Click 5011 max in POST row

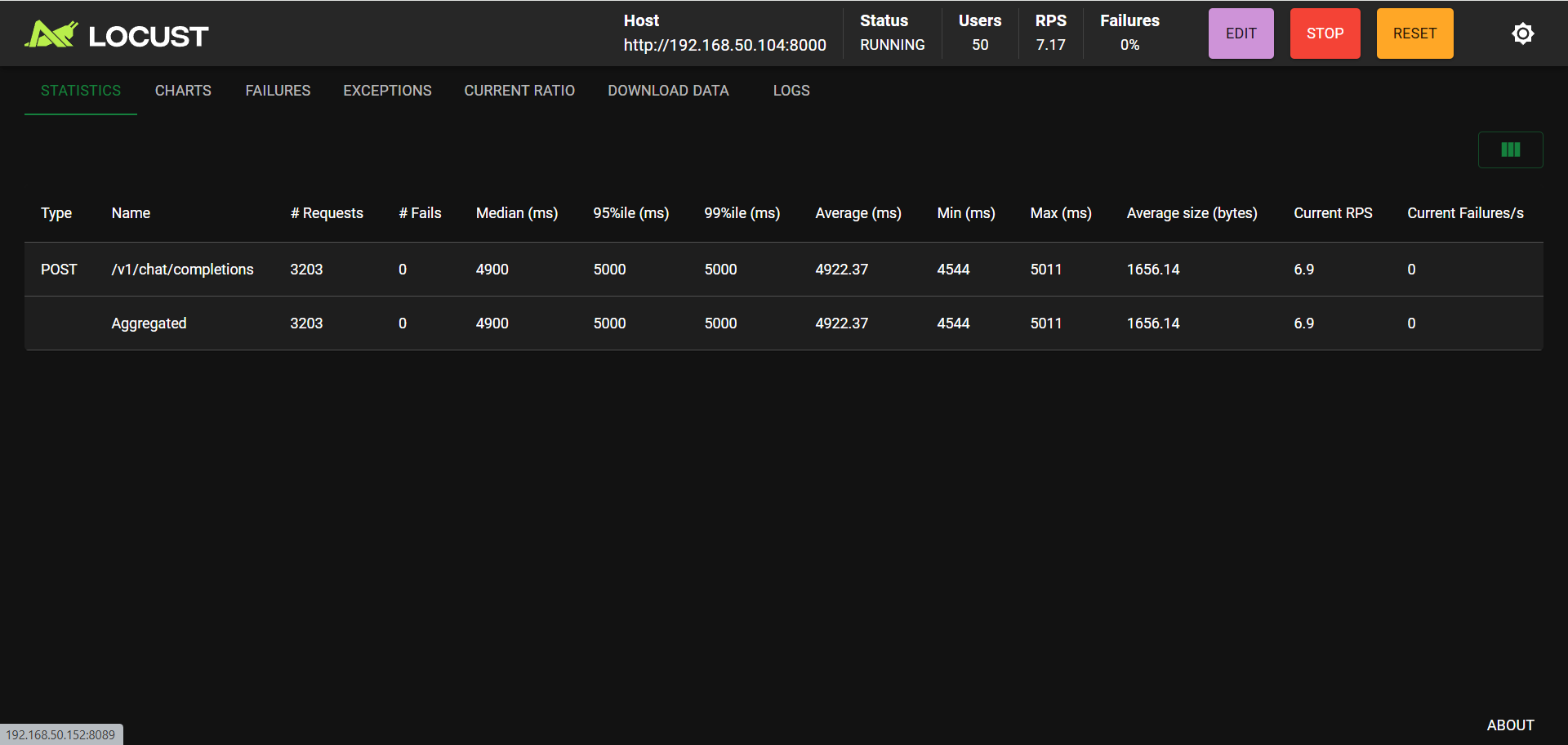pyautogui.click(x=1046, y=270)
